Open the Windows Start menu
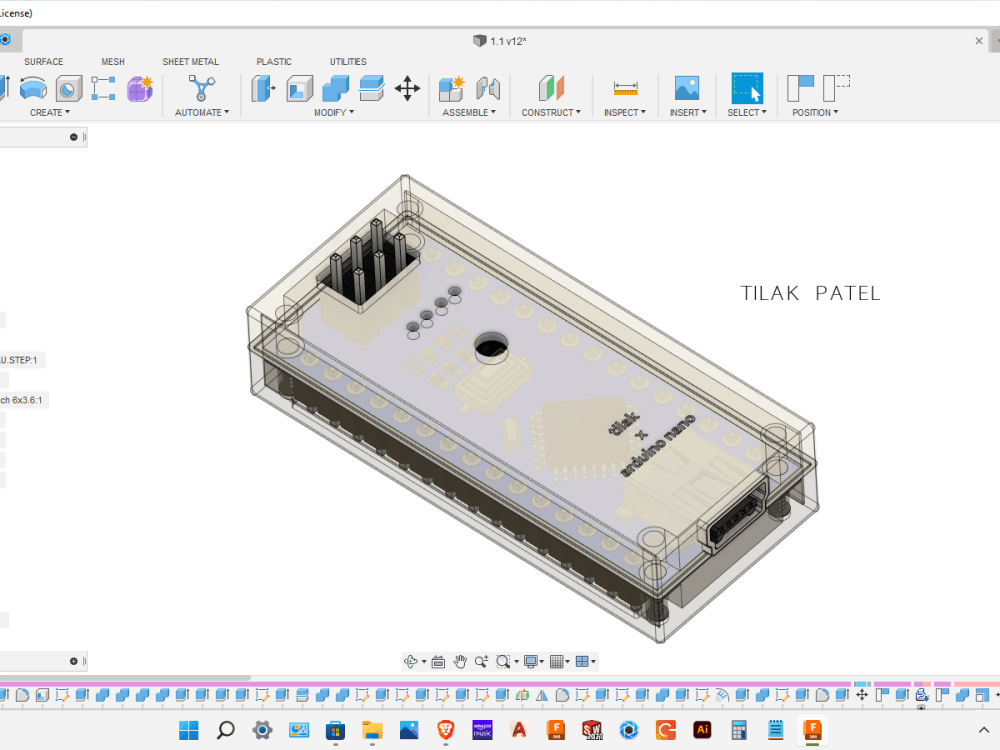The image size is (1000, 750). tap(188, 730)
